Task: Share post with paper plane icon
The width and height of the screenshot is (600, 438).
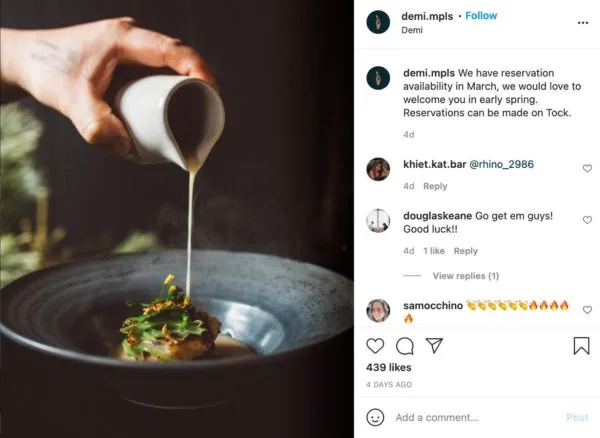Action: click(434, 346)
